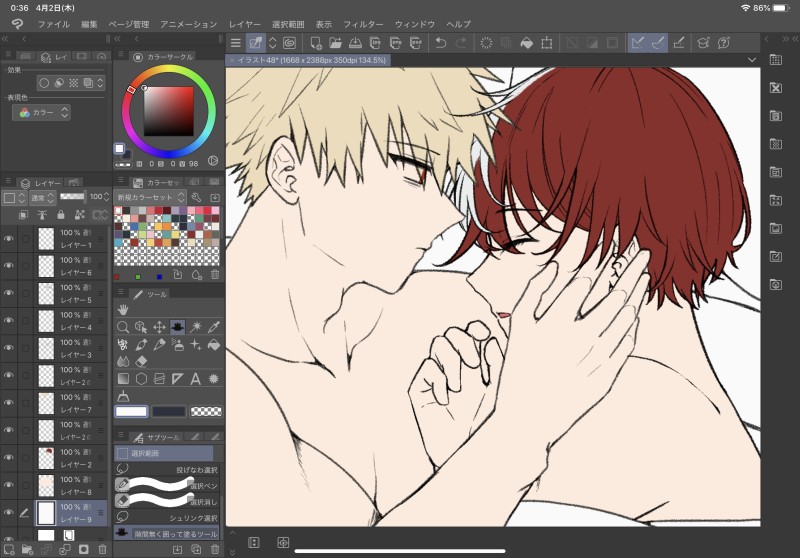The width and height of the screenshot is (800, 558).
Task: Select the シュリンク選択 sub tool
Action: (167, 517)
